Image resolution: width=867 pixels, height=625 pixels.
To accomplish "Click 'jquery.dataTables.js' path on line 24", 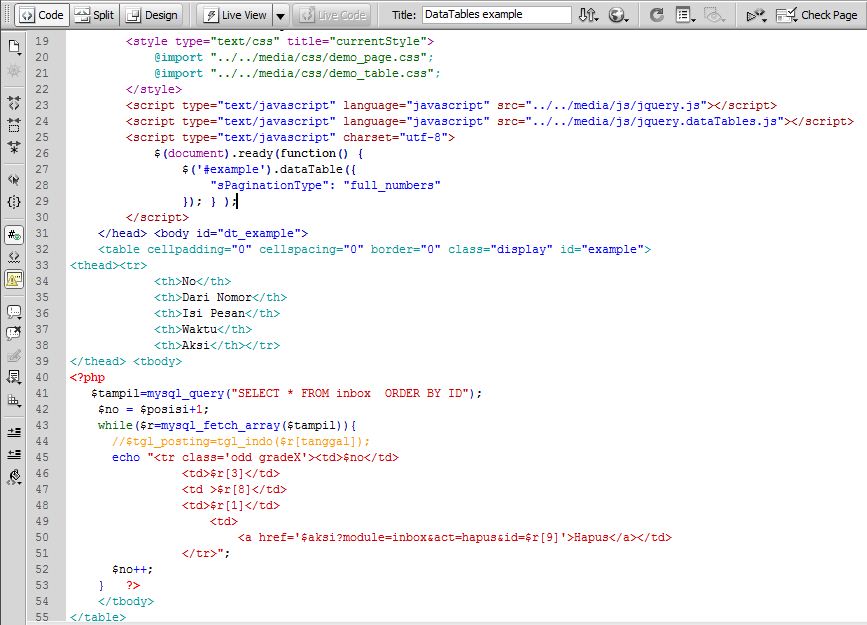I will (655, 121).
